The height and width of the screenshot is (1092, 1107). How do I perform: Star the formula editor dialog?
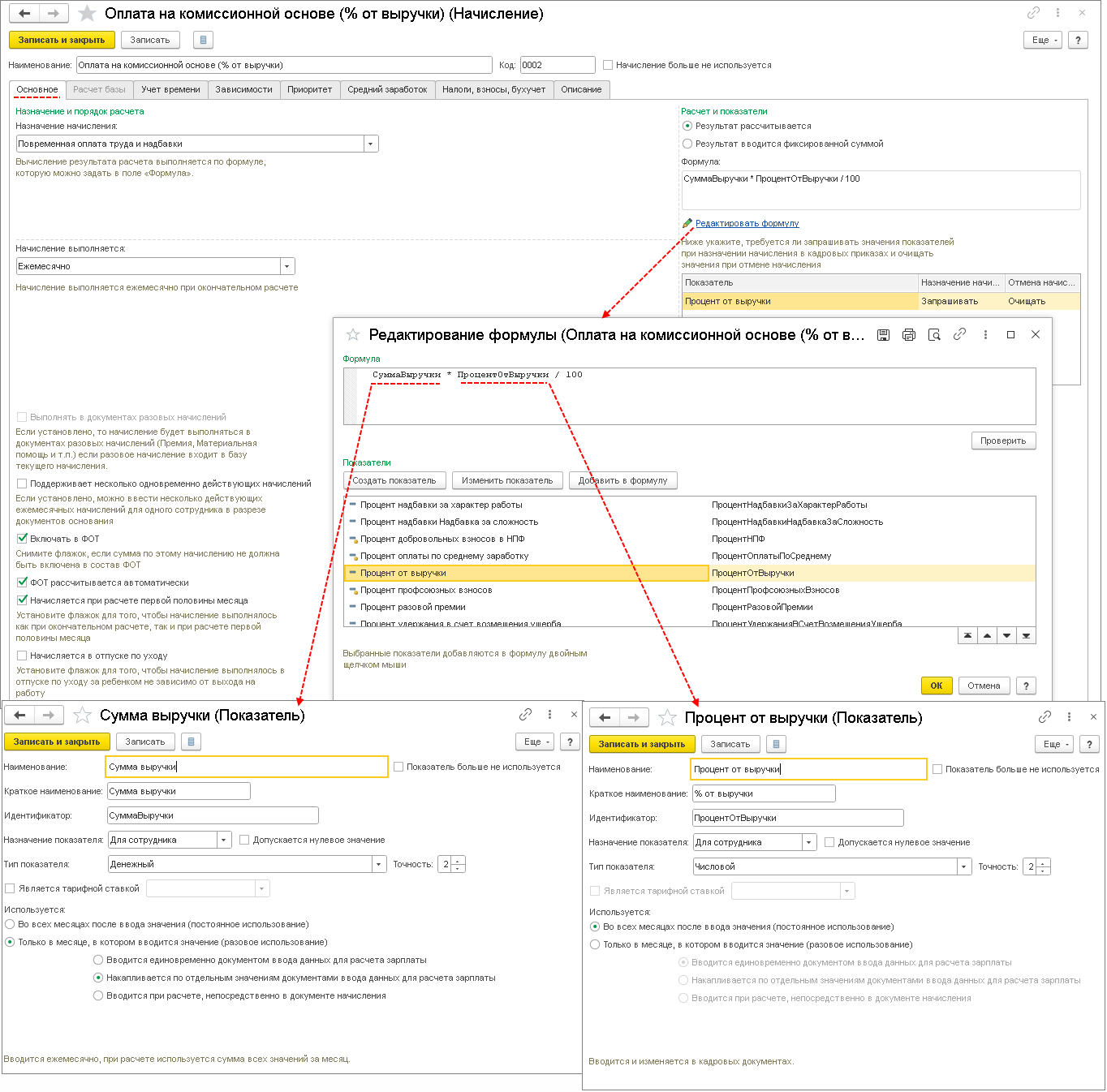click(x=352, y=334)
